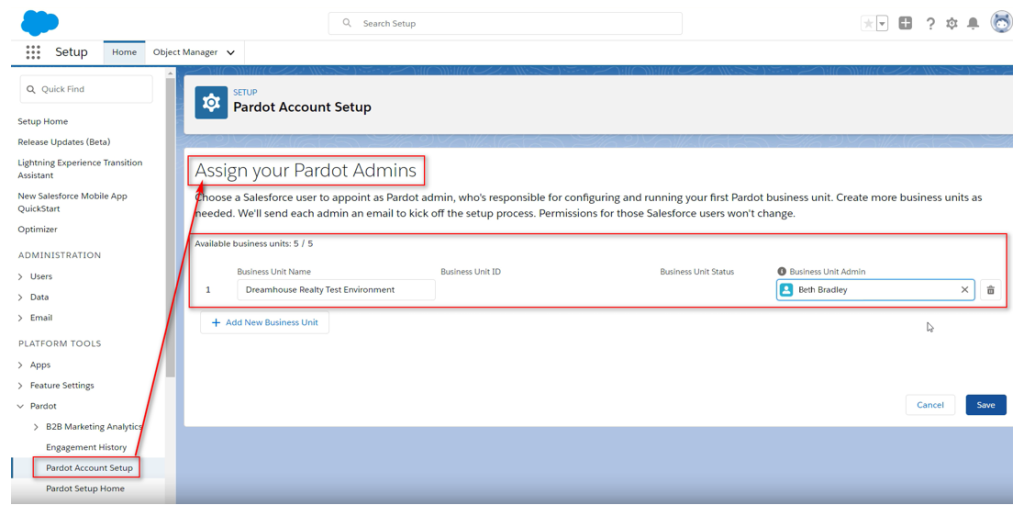Open Release Updates (Beta)

click(x=64, y=142)
